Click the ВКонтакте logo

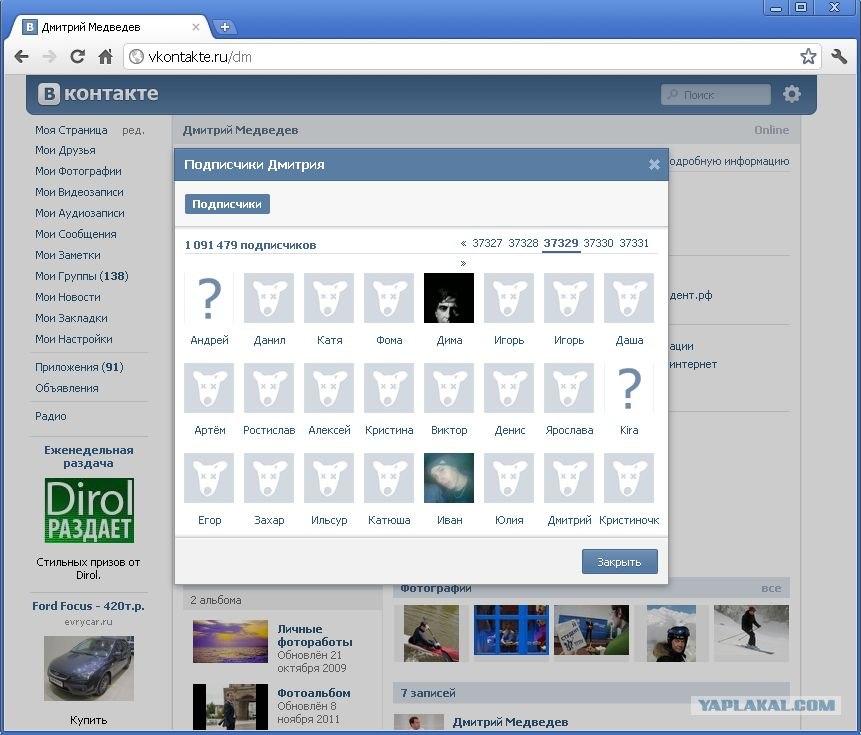[98, 93]
